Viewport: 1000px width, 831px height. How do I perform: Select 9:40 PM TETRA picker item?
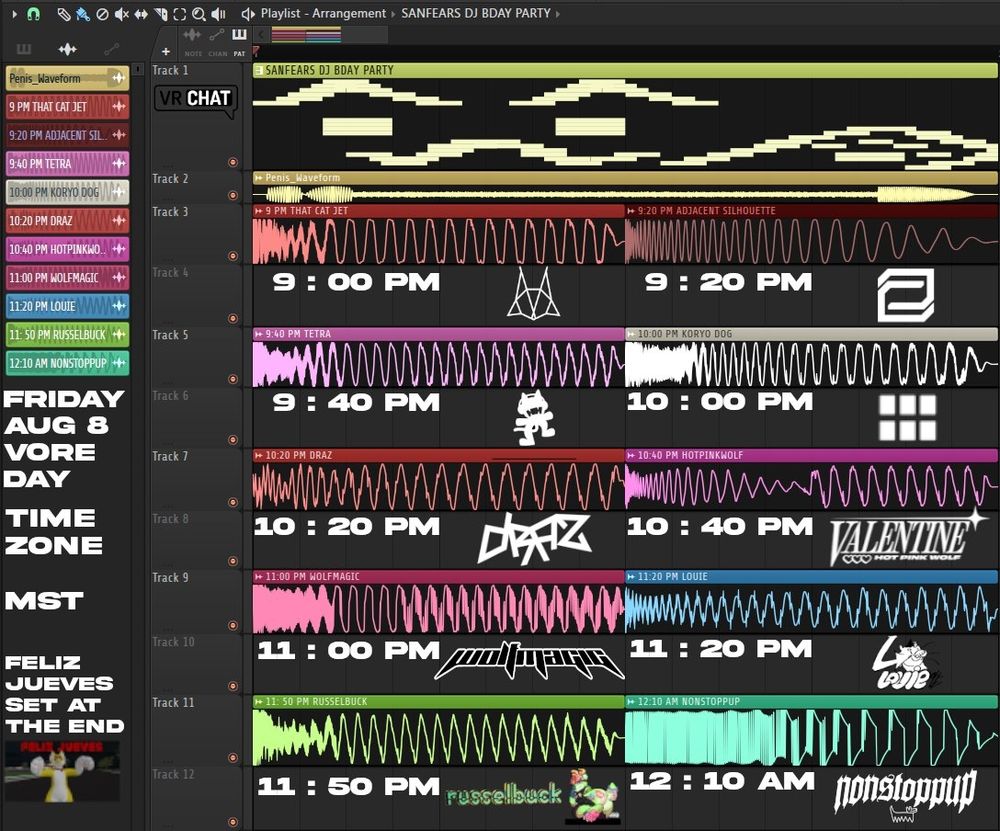point(67,164)
